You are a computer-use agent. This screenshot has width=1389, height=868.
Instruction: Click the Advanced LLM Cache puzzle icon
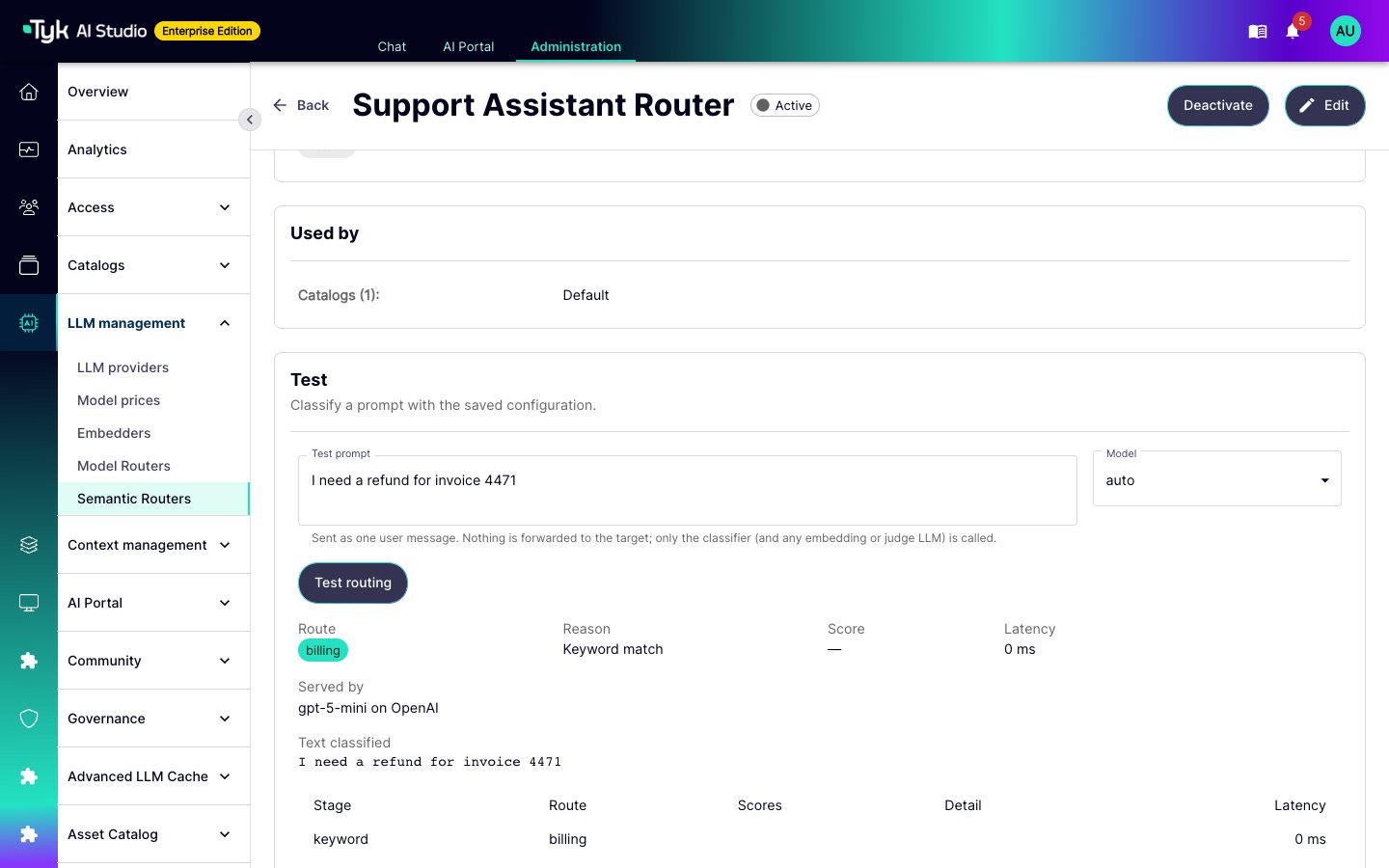pos(29,776)
